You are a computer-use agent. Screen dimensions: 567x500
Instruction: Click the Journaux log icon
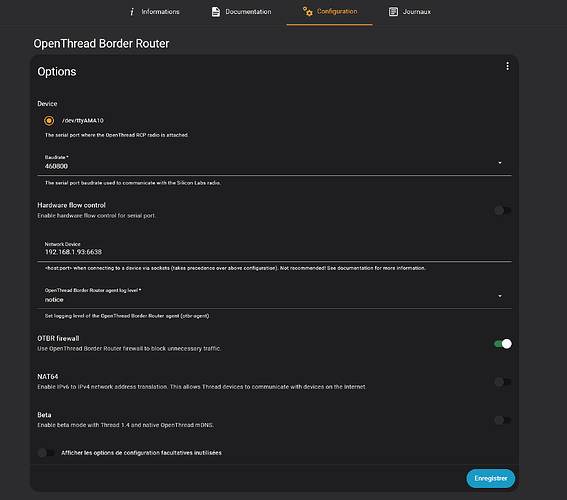pos(393,12)
